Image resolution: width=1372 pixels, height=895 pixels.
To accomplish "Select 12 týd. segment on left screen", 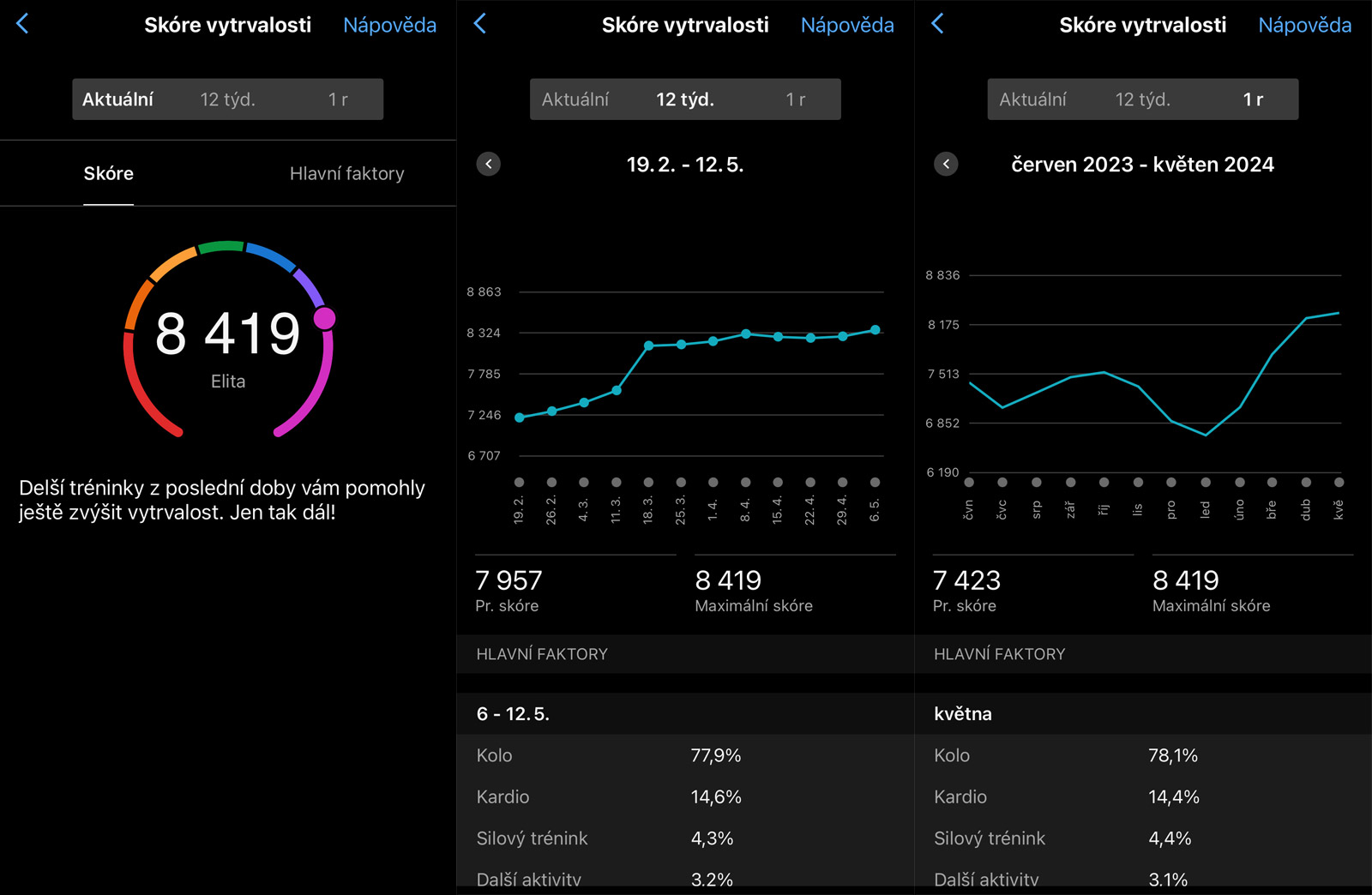I will click(227, 99).
